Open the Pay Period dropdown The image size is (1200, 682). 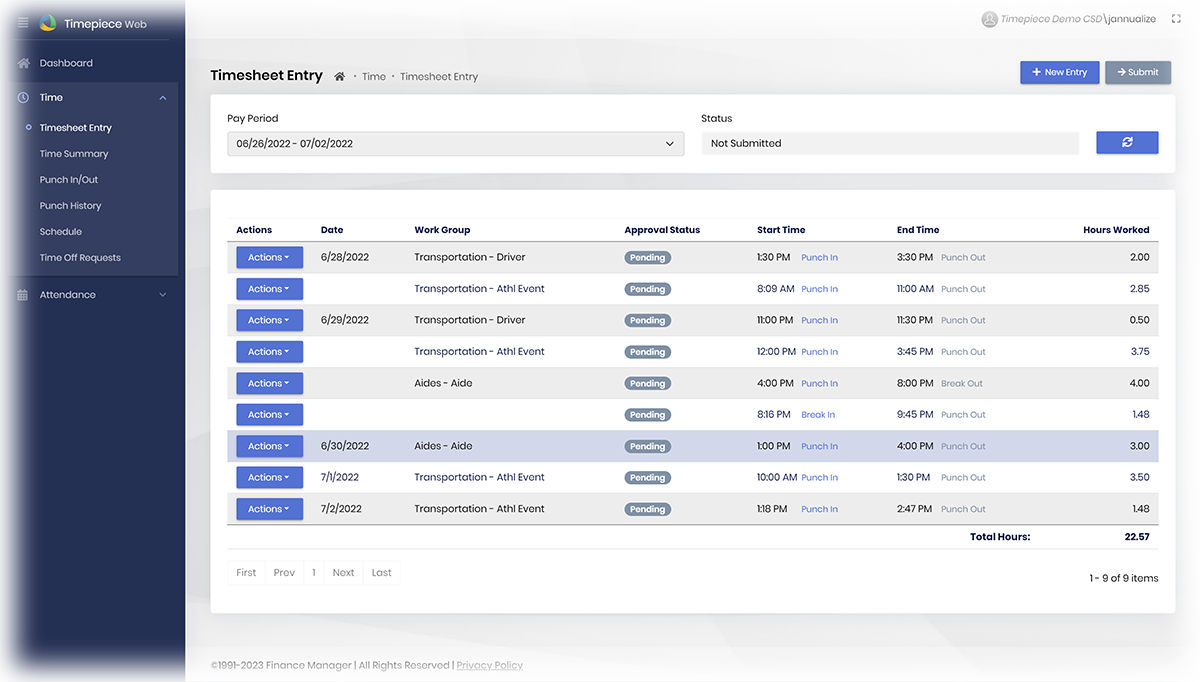click(x=456, y=144)
